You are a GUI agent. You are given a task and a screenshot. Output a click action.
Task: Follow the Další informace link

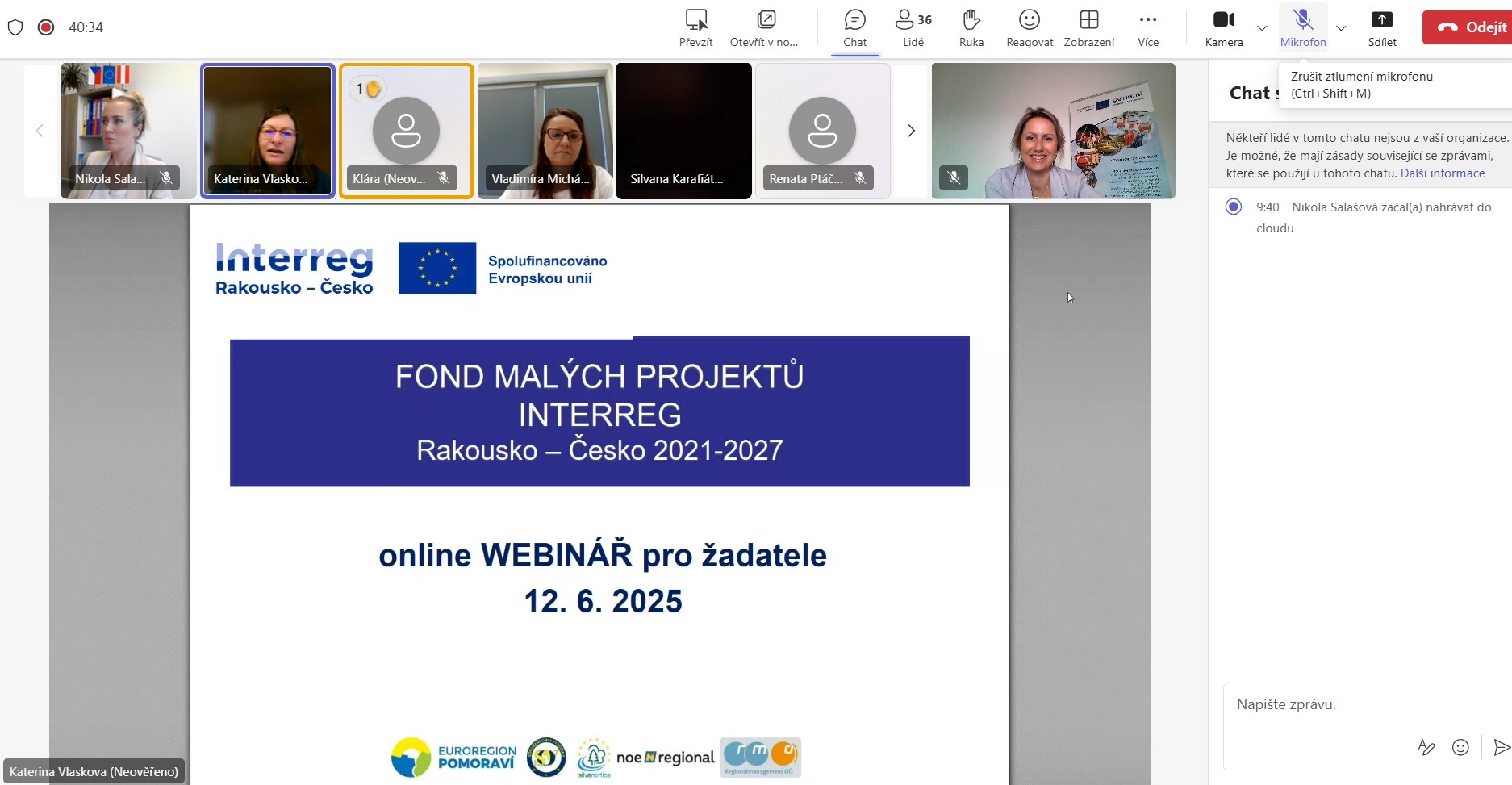coord(1442,173)
